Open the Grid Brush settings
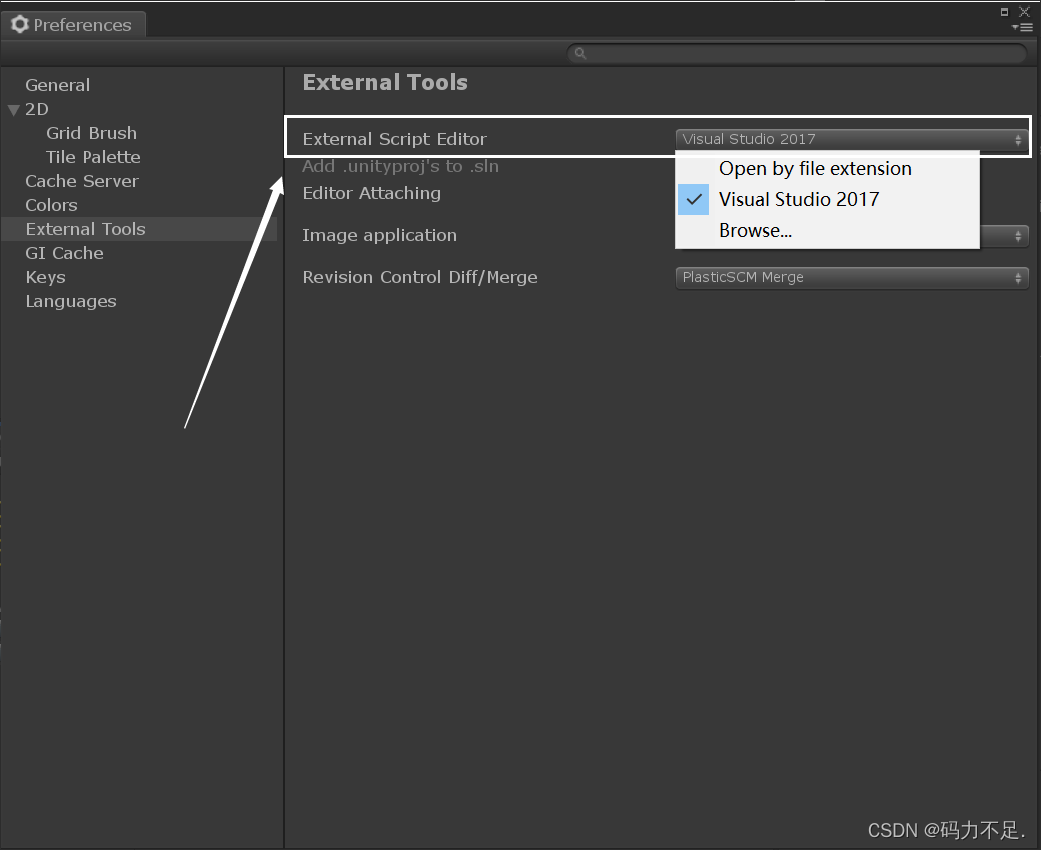The image size is (1041, 850). click(x=91, y=133)
